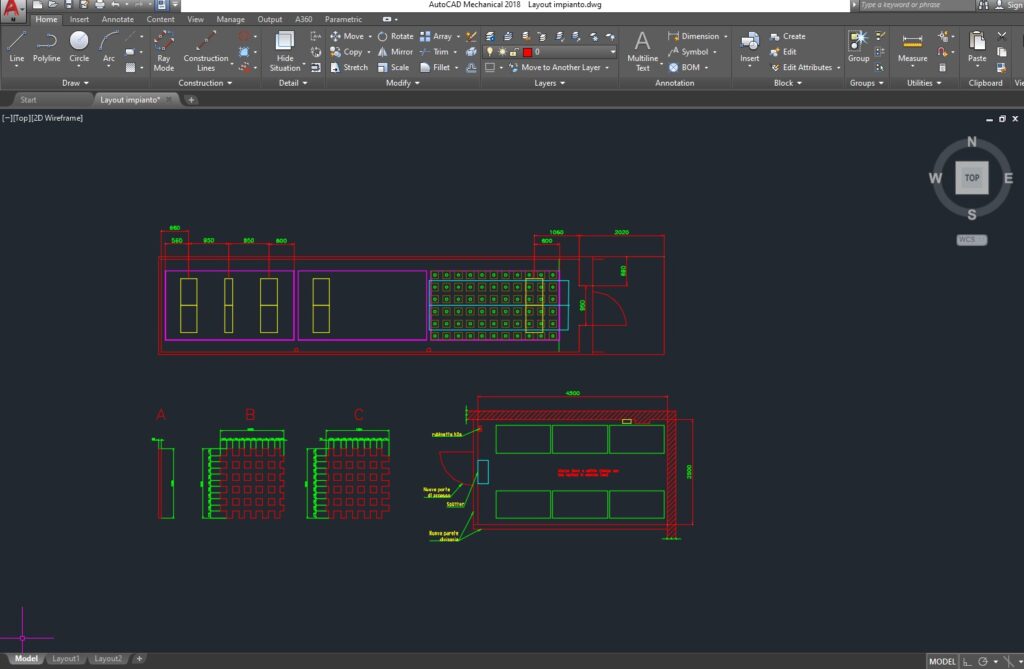Click the Print icon in quick access toolbar
The width and height of the screenshot is (1024, 669).
click(x=99, y=5)
